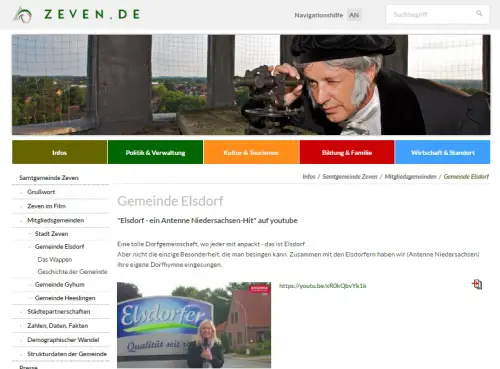Go to Samtgemeinde Zeven breadcrumb link
Image resolution: width=500 pixels, height=369 pixels.
click(x=350, y=177)
